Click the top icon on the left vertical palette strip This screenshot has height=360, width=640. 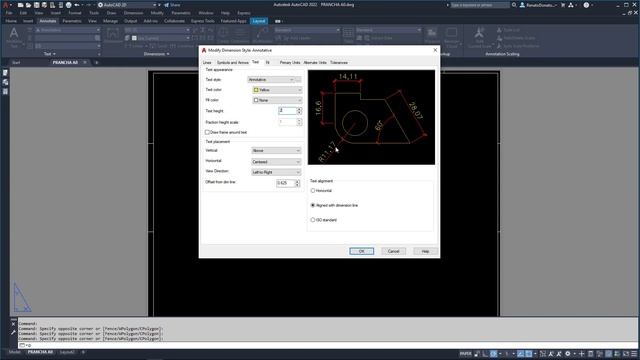5,73
